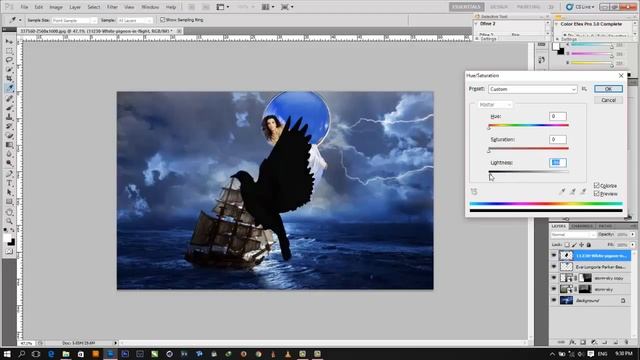Open the layer blend mode Normal dropdown
This screenshot has height=360, width=640.
573,235
